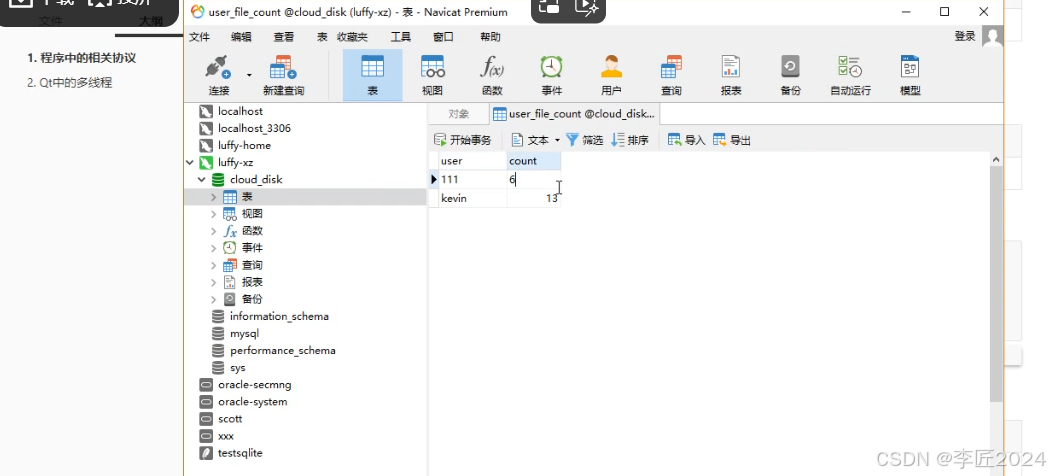Image resolution: width=1050 pixels, height=476 pixels.
Task: Collapse the luffy-xz connection
Action: click(190, 162)
